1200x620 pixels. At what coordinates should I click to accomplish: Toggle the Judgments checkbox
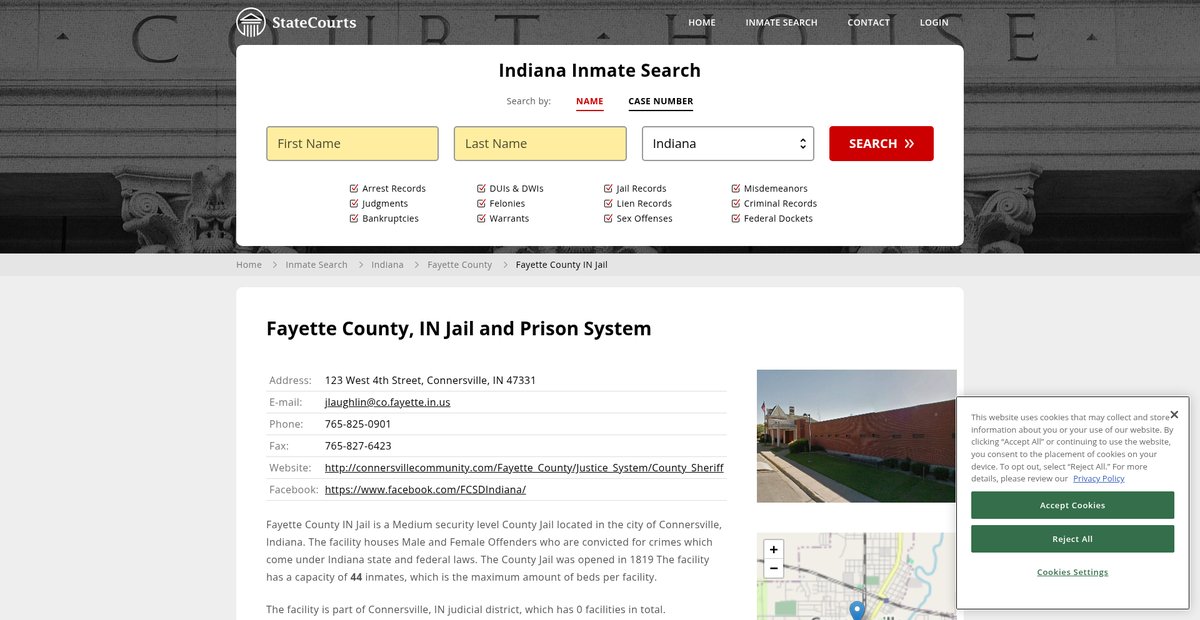coord(354,203)
